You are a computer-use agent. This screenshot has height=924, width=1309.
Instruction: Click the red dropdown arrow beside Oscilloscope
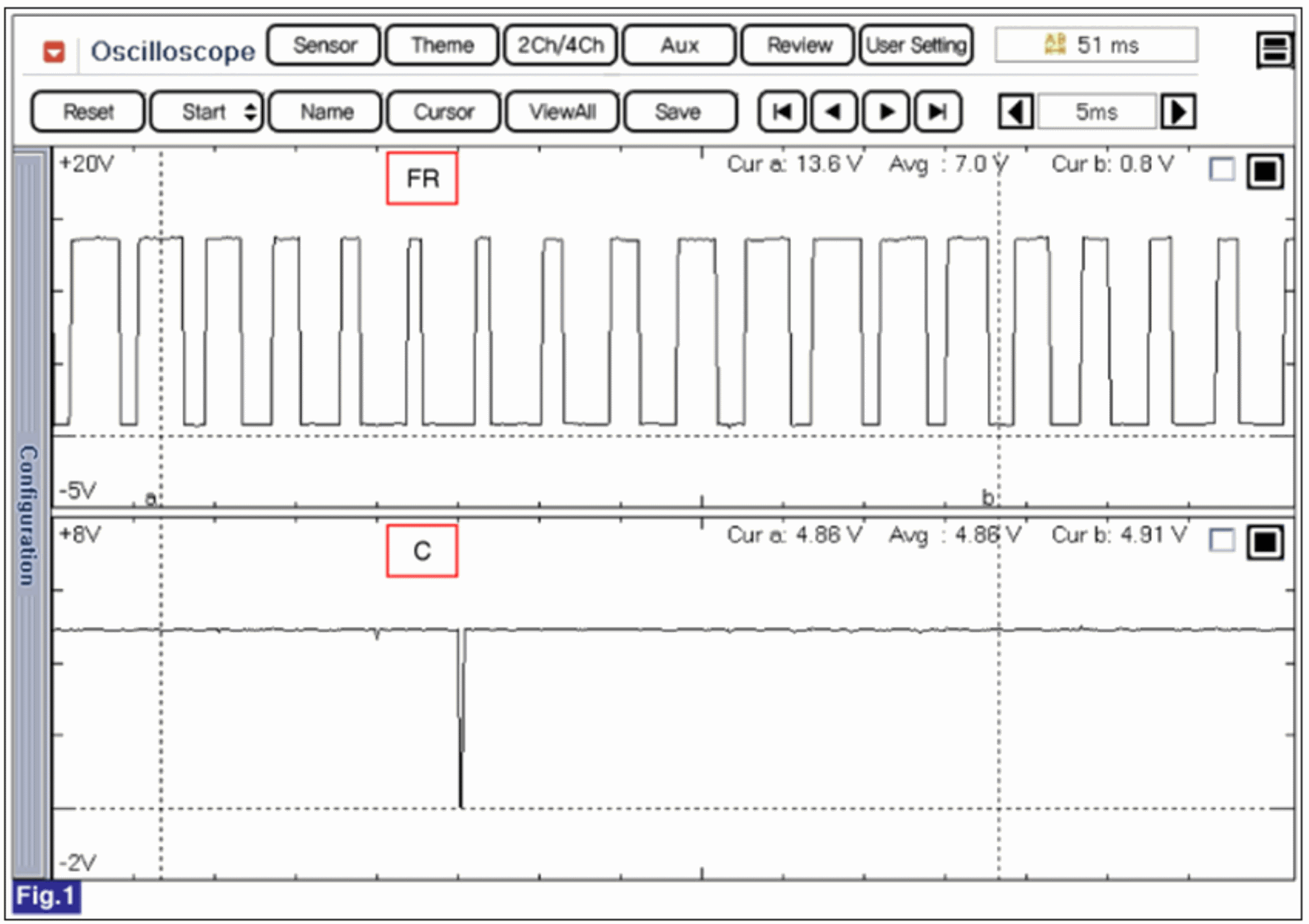pos(54,52)
